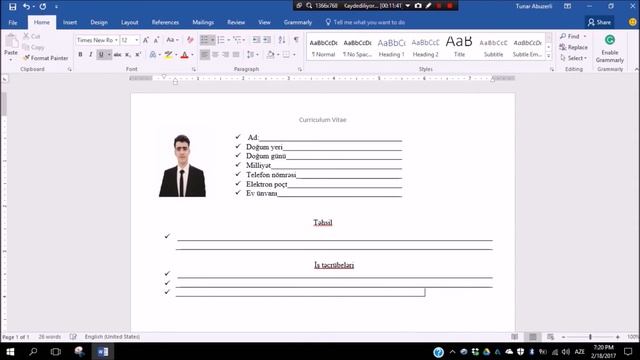Switch to the Layout tab

[x=129, y=22]
